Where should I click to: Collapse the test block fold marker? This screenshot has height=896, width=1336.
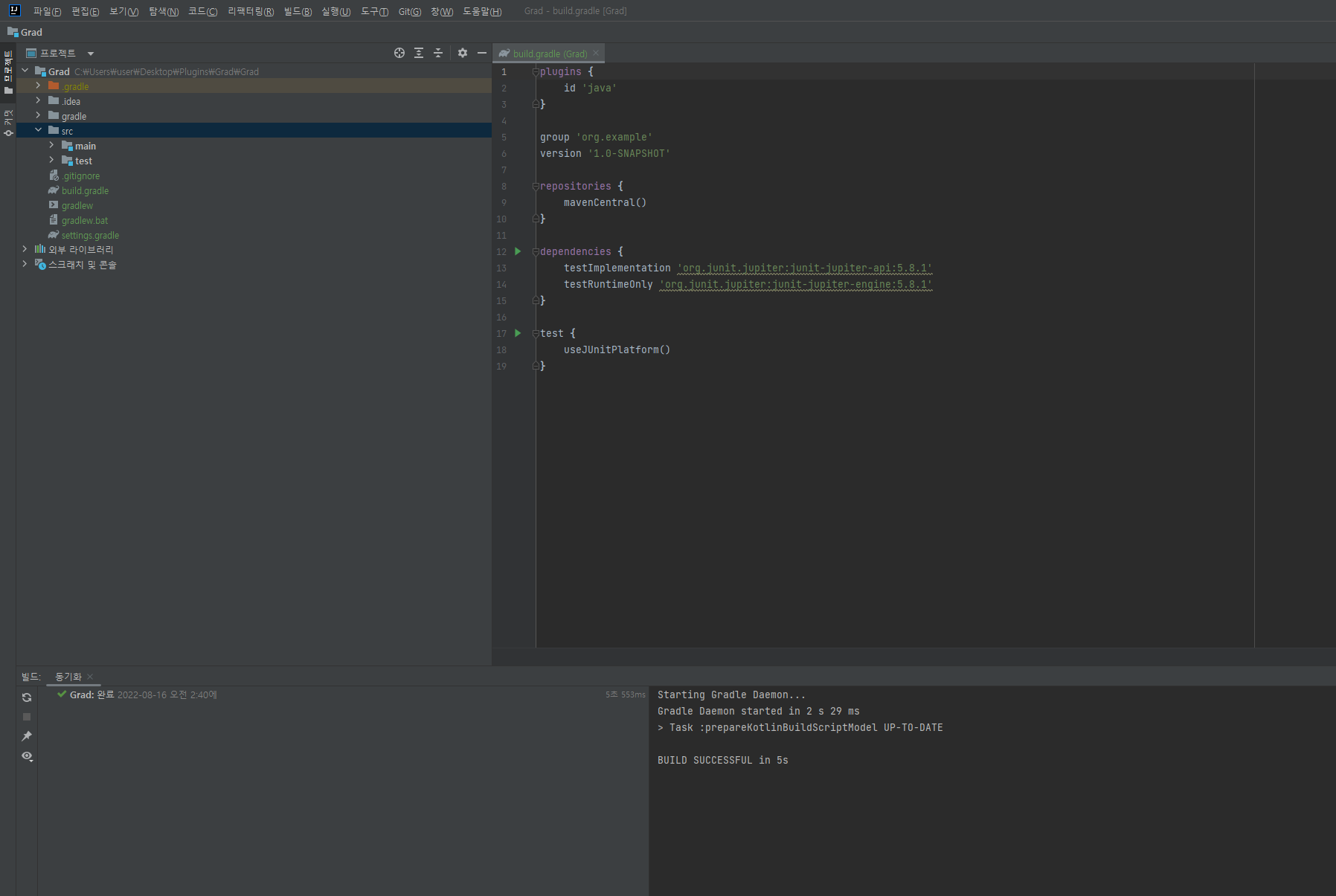coord(536,333)
